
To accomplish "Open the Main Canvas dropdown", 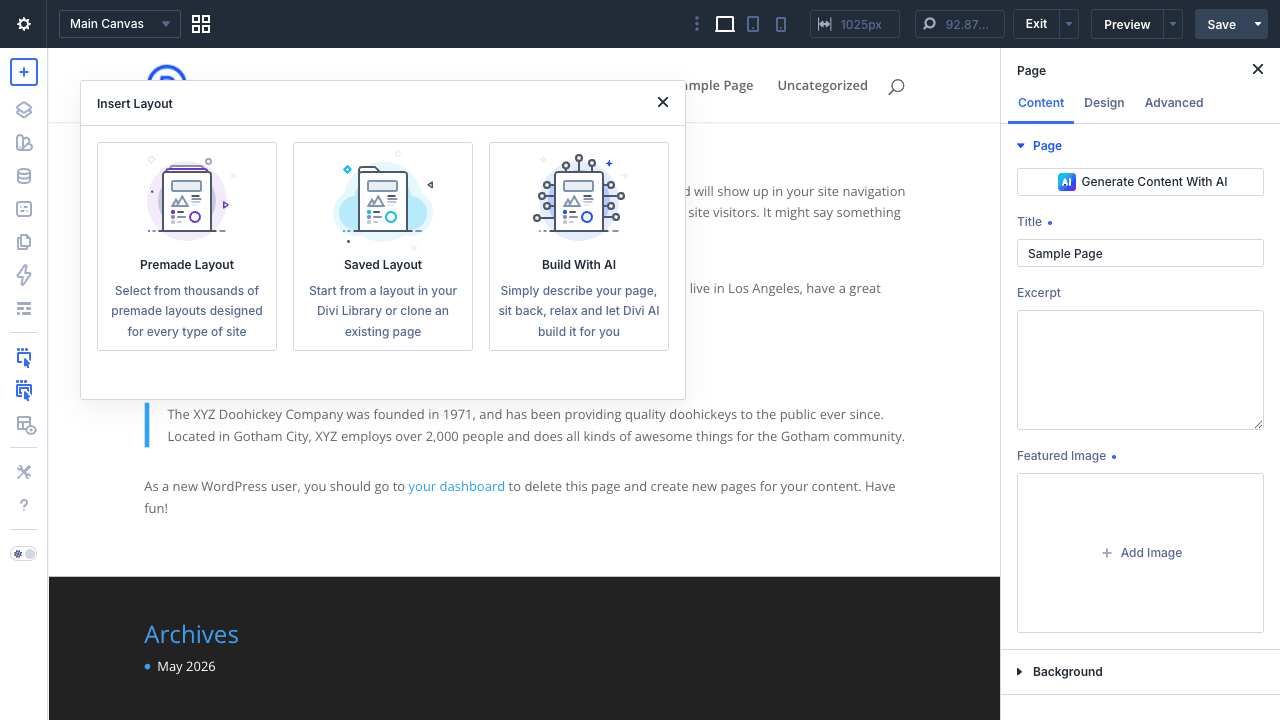I will [120, 24].
